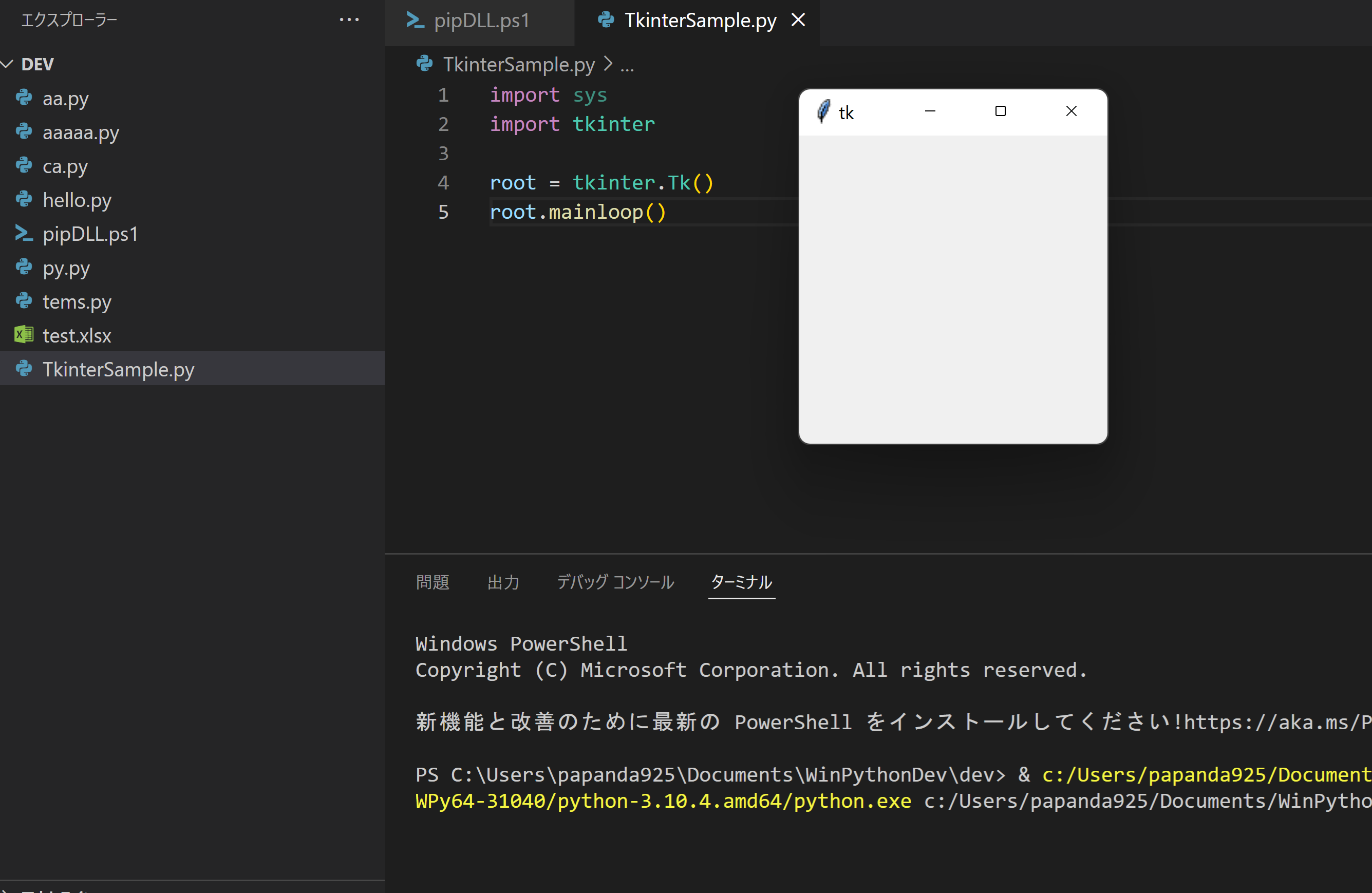Close the tk window

tap(1071, 111)
